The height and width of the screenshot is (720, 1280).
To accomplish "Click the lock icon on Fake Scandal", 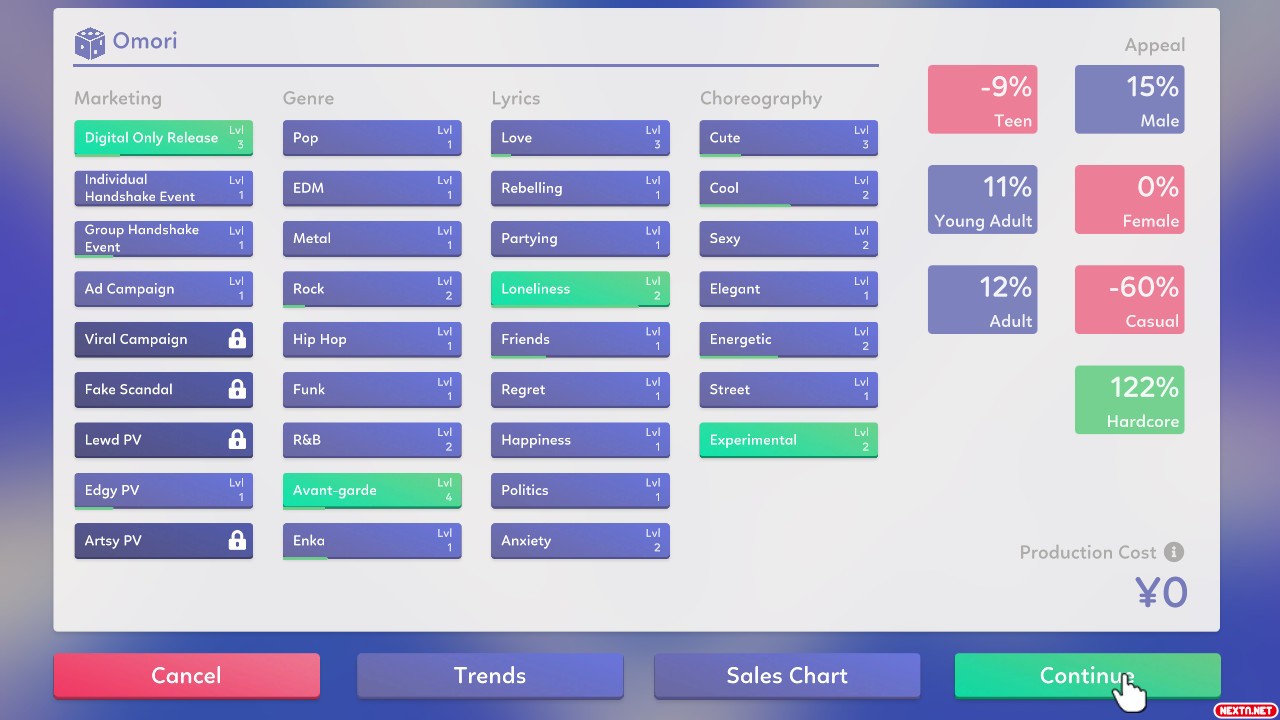I will click(237, 389).
